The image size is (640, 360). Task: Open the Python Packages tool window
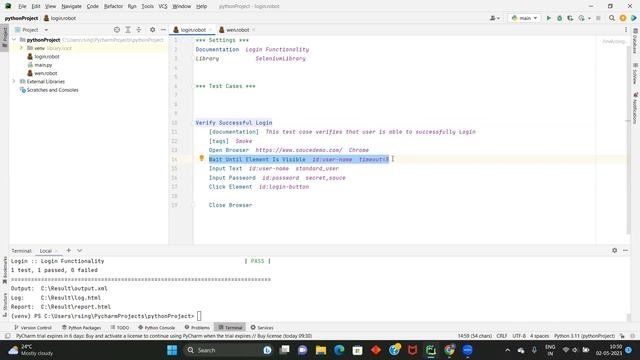tap(81, 327)
